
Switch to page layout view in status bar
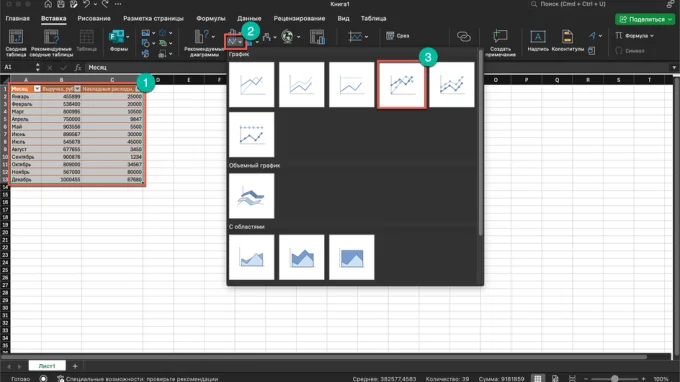[555, 379]
